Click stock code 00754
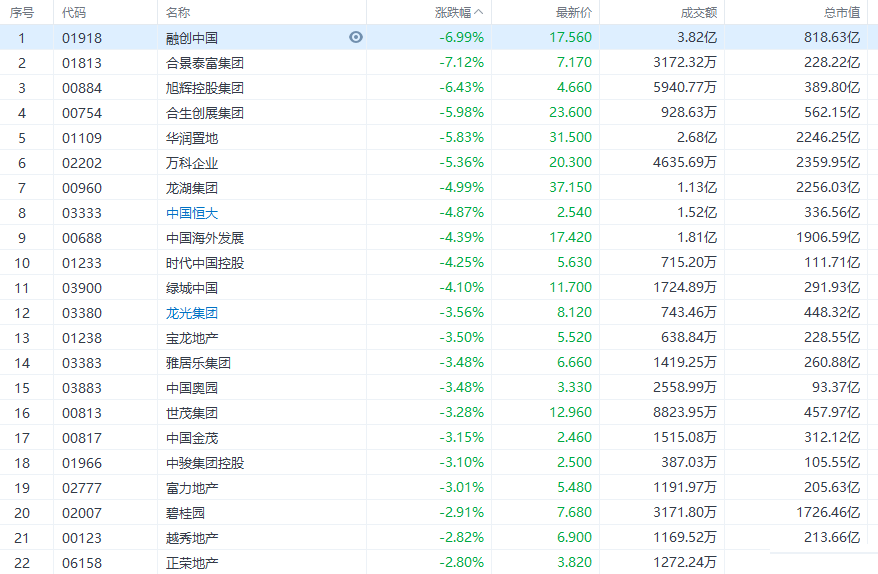Viewport: 878px width, 574px height. tap(82, 113)
